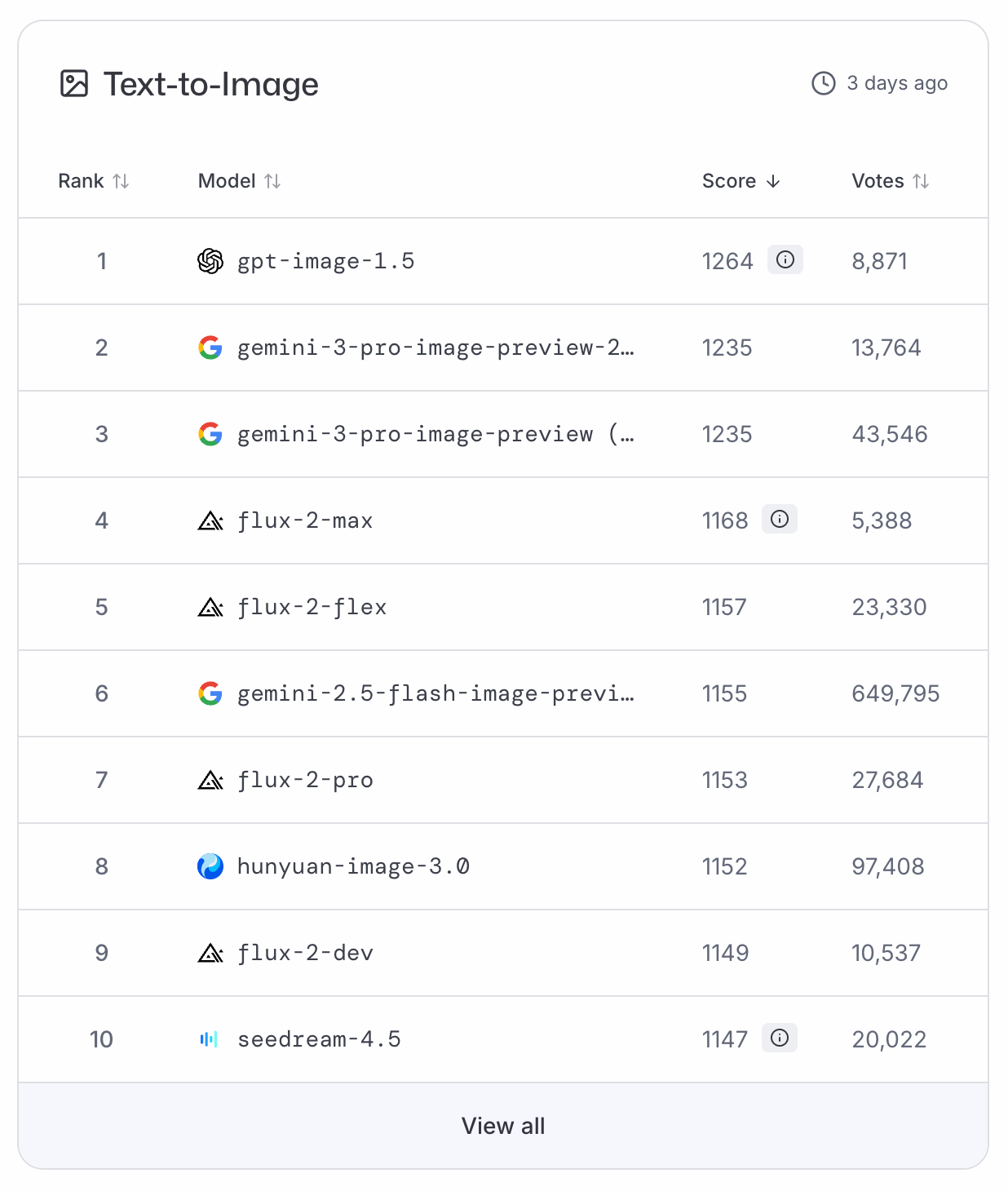Screen dimensions: 1008x1191
Task: Toggle sorting on the Votes column
Action: click(922, 181)
